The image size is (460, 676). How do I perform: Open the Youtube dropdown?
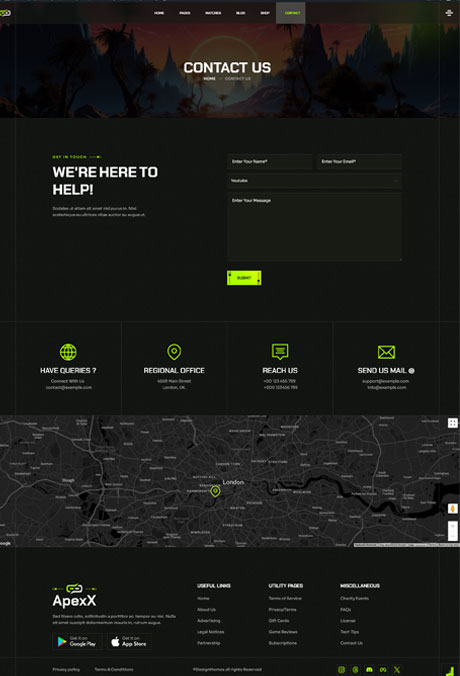tap(314, 181)
